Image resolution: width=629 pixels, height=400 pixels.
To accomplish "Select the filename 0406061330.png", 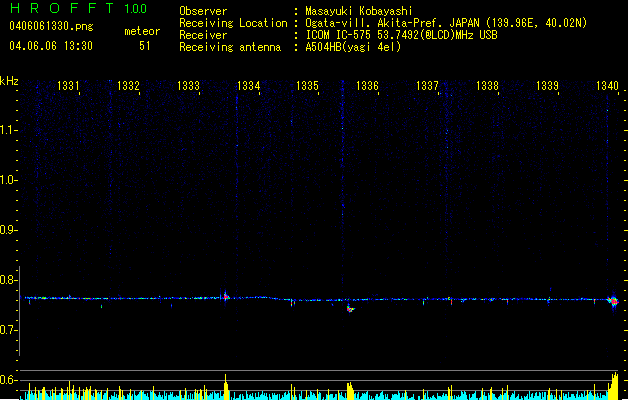I will click(x=51, y=26).
